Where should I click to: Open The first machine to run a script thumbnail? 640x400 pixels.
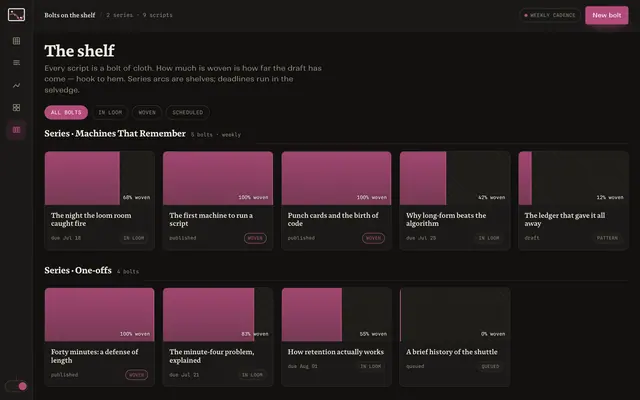point(218,178)
